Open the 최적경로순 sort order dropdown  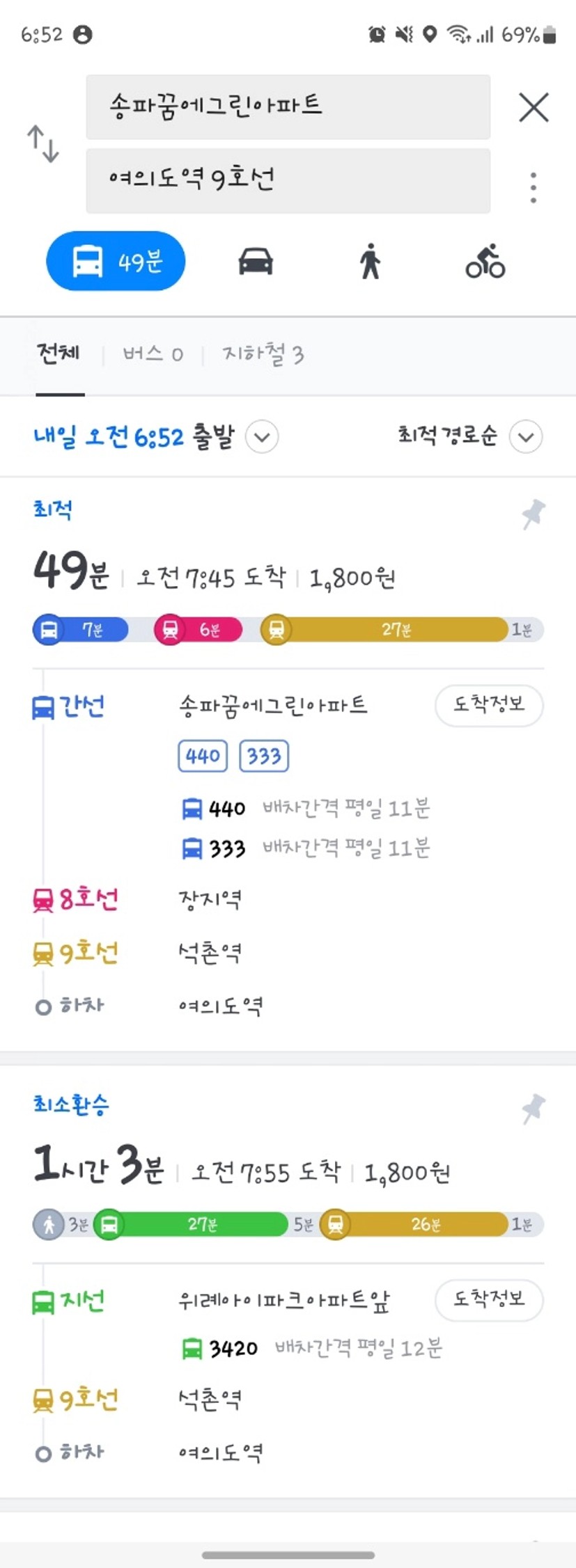click(526, 437)
